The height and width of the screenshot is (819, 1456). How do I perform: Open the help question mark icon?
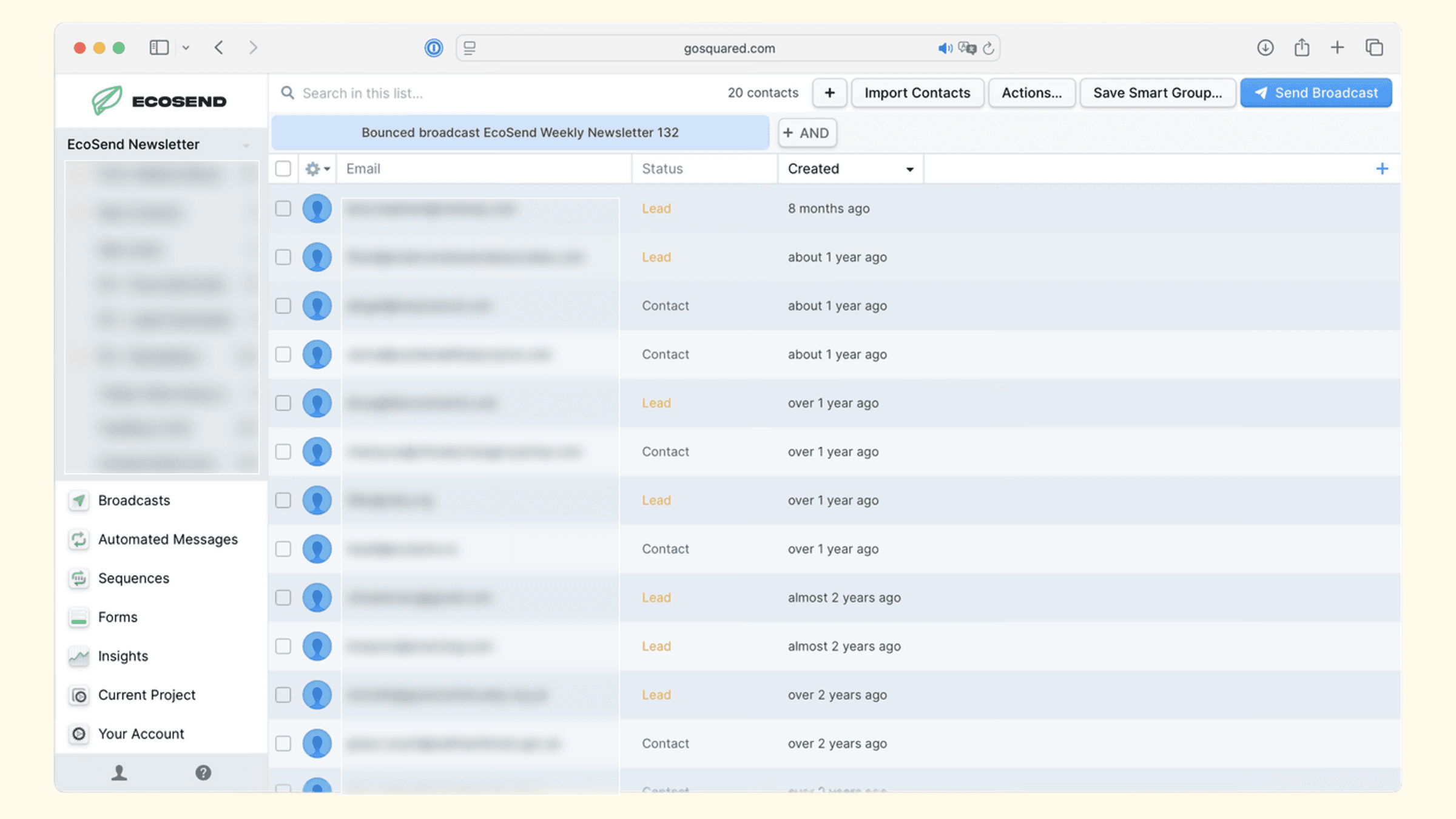203,772
